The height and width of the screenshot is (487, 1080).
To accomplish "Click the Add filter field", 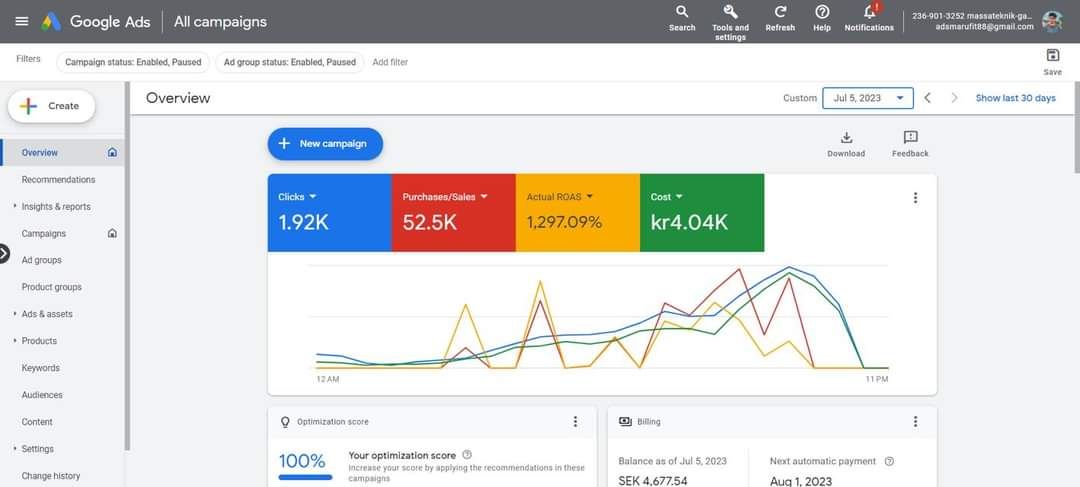I will tap(390, 62).
